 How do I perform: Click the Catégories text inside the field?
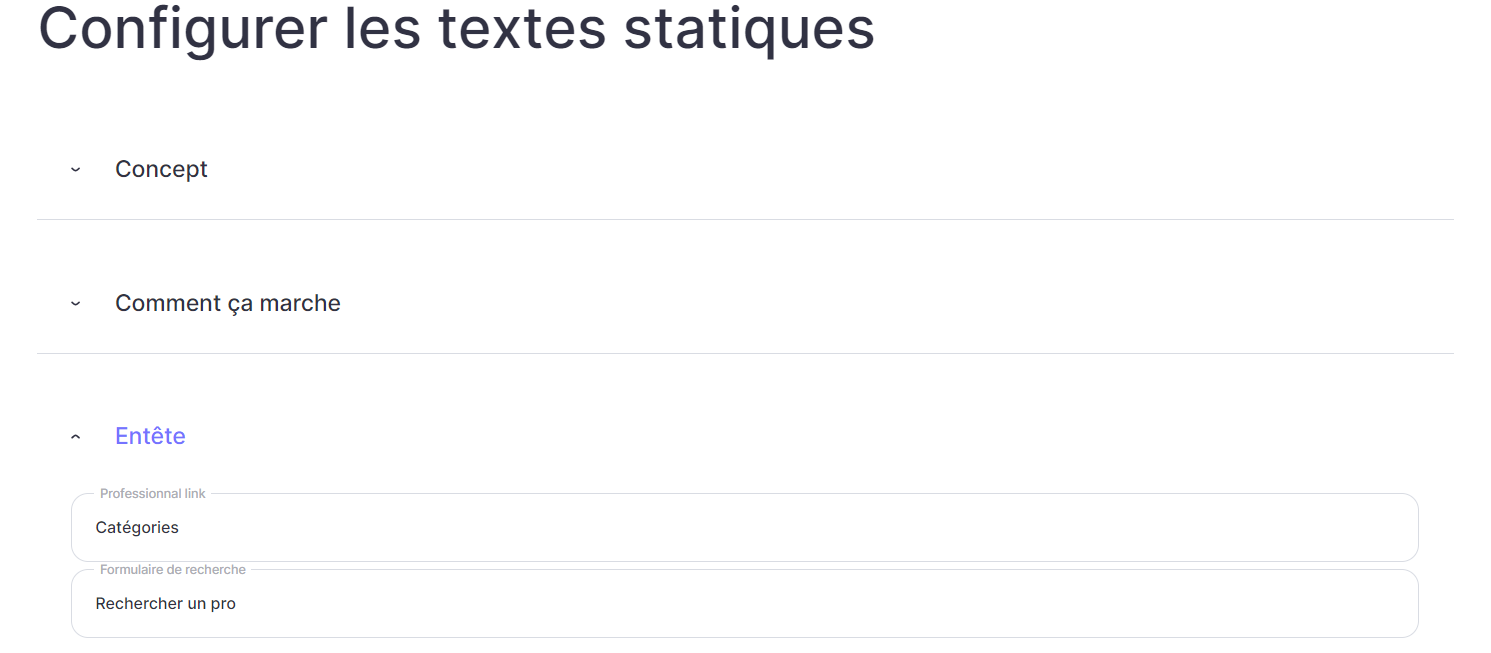click(137, 527)
